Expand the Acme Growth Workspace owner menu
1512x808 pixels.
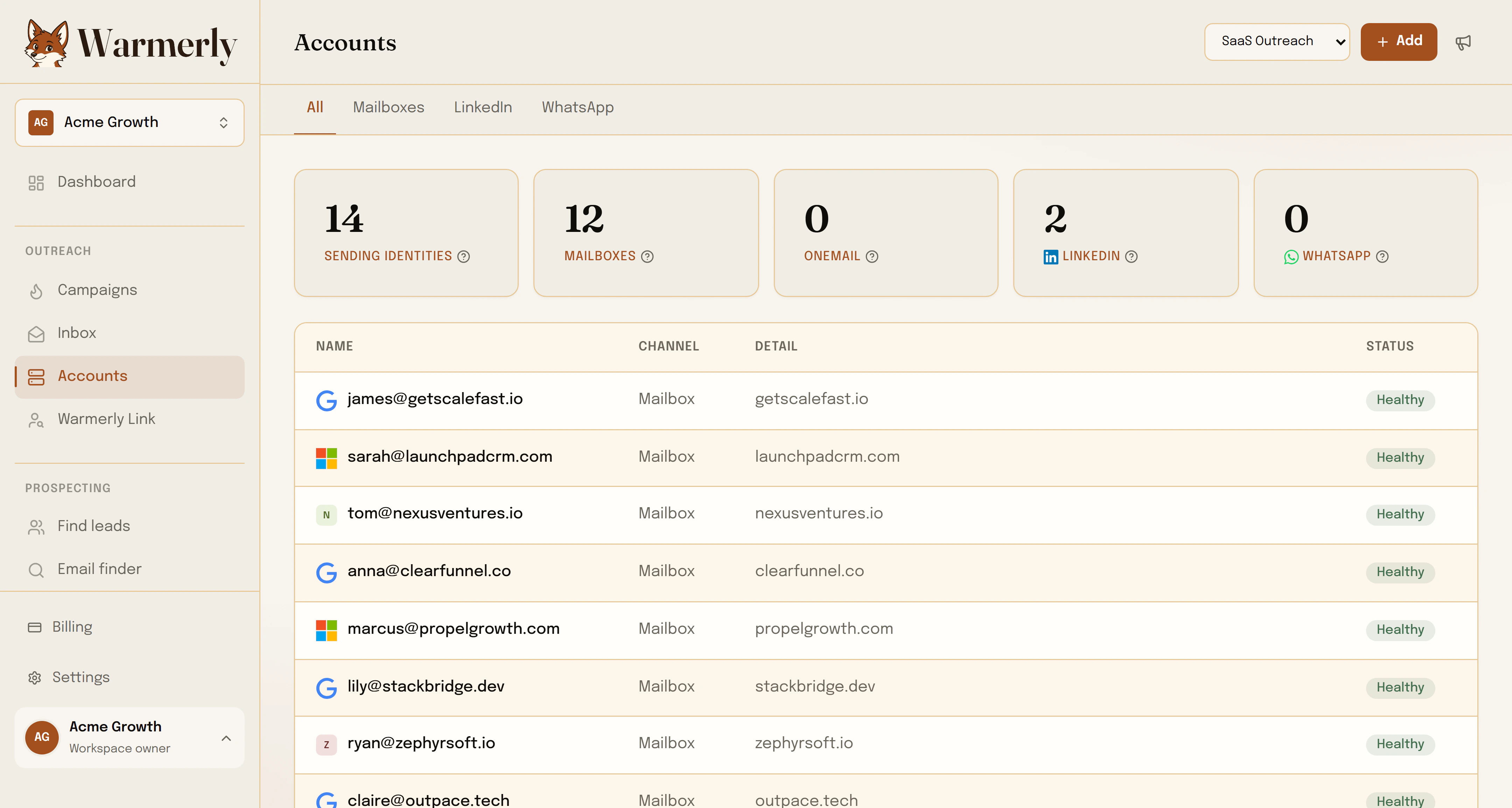pyautogui.click(x=129, y=737)
